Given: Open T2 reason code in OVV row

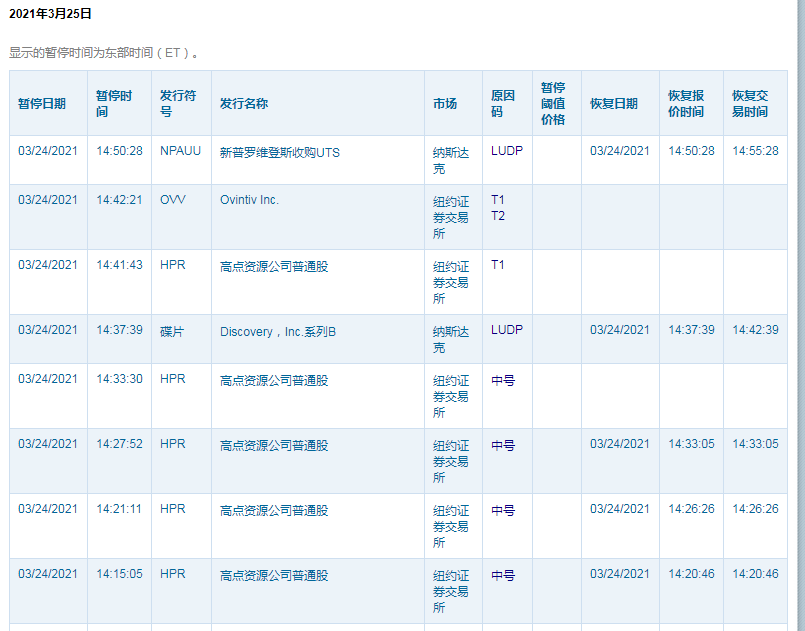Looking at the screenshot, I should point(497,216).
